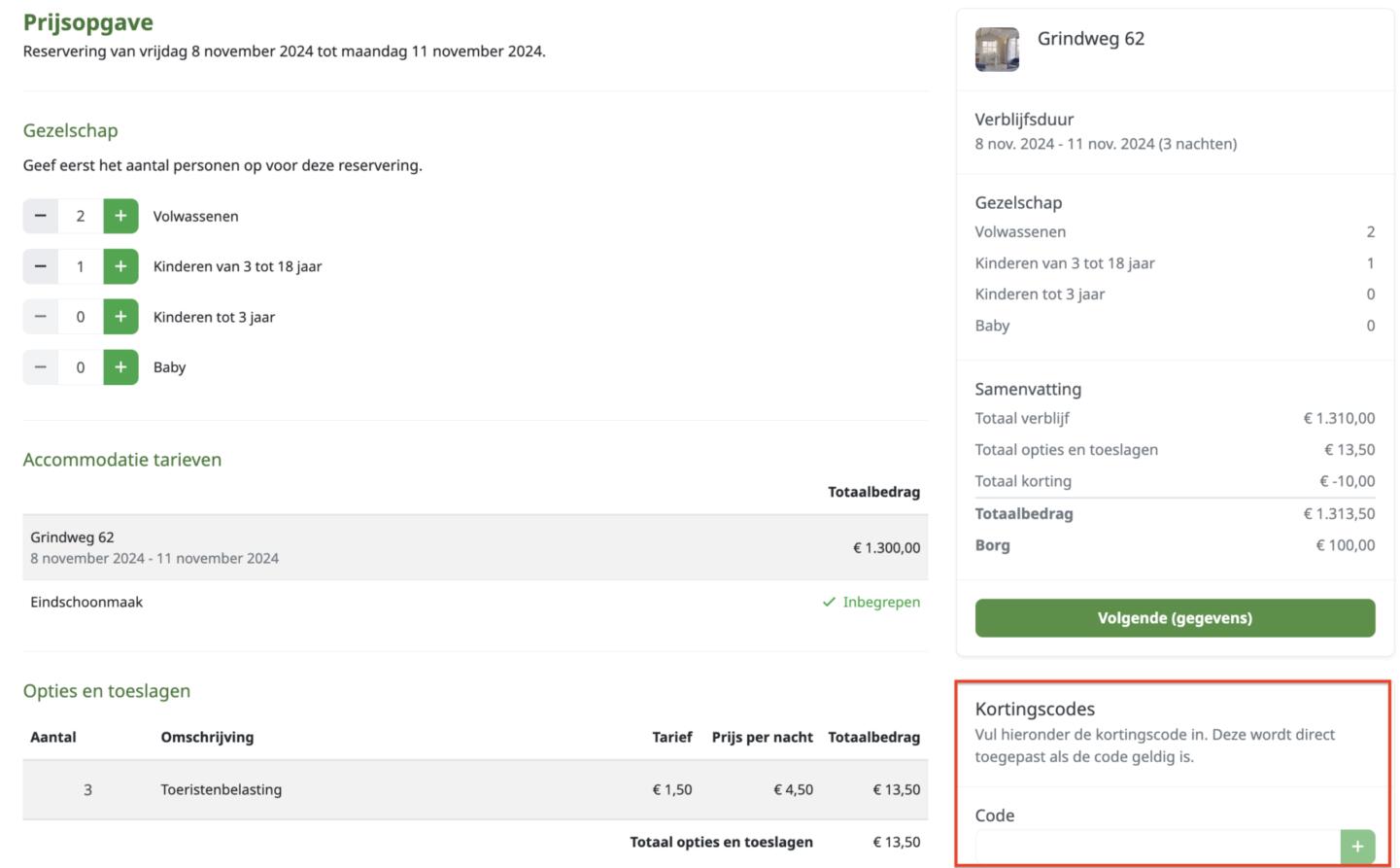Add a Baby with the plus button
This screenshot has width=1400, height=868.
point(120,367)
